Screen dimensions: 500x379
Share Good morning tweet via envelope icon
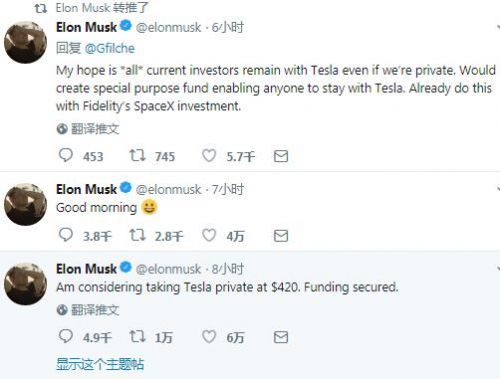coord(281,236)
